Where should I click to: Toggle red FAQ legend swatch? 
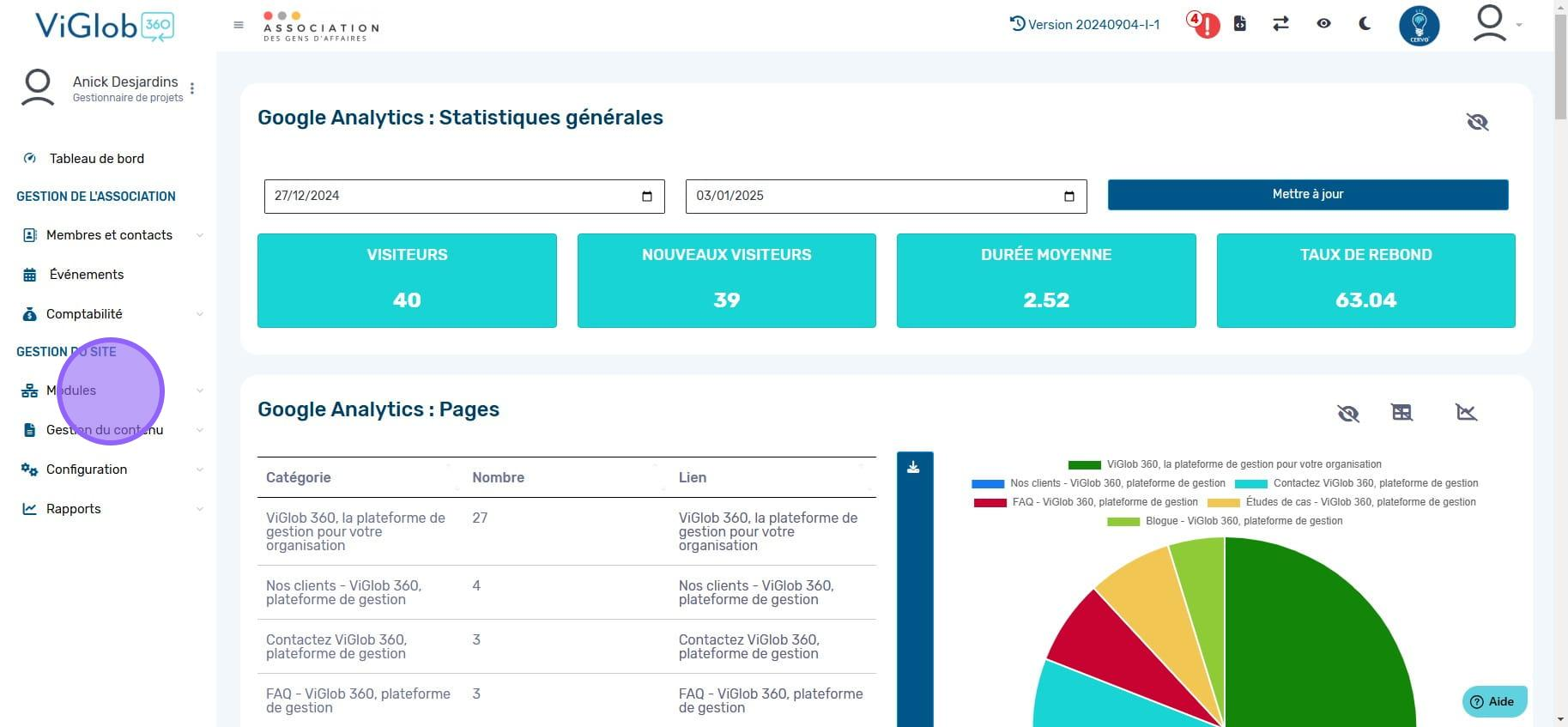coord(990,502)
